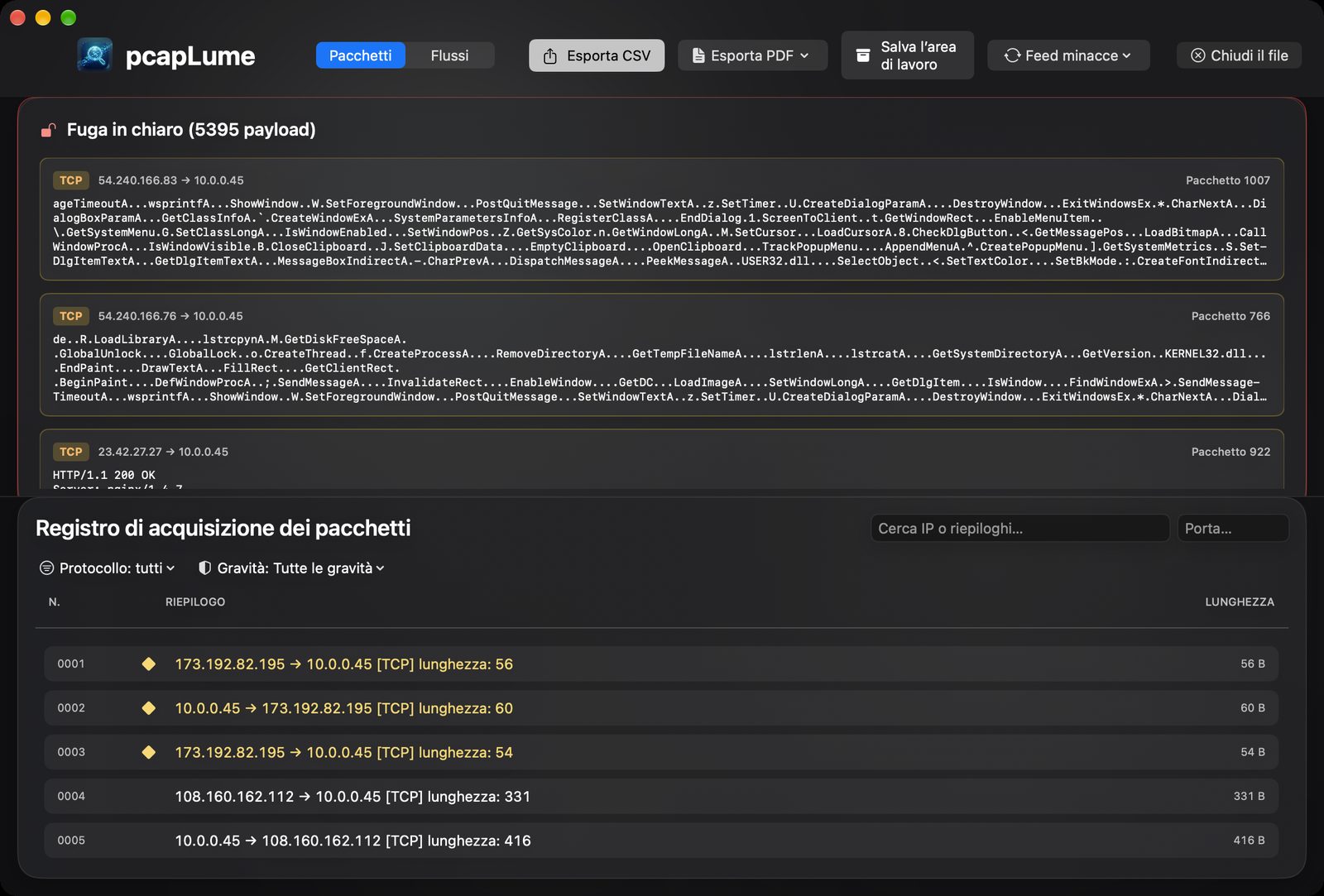Screen dimensions: 1324x896
Task: Click the pcapLume app logo icon
Action: (x=95, y=55)
